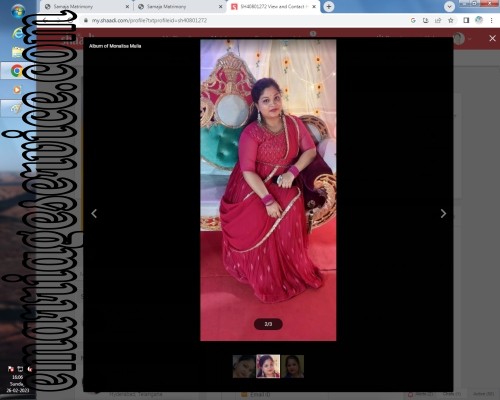Close the SH40801272 View and Contact tab

click(x=314, y=7)
